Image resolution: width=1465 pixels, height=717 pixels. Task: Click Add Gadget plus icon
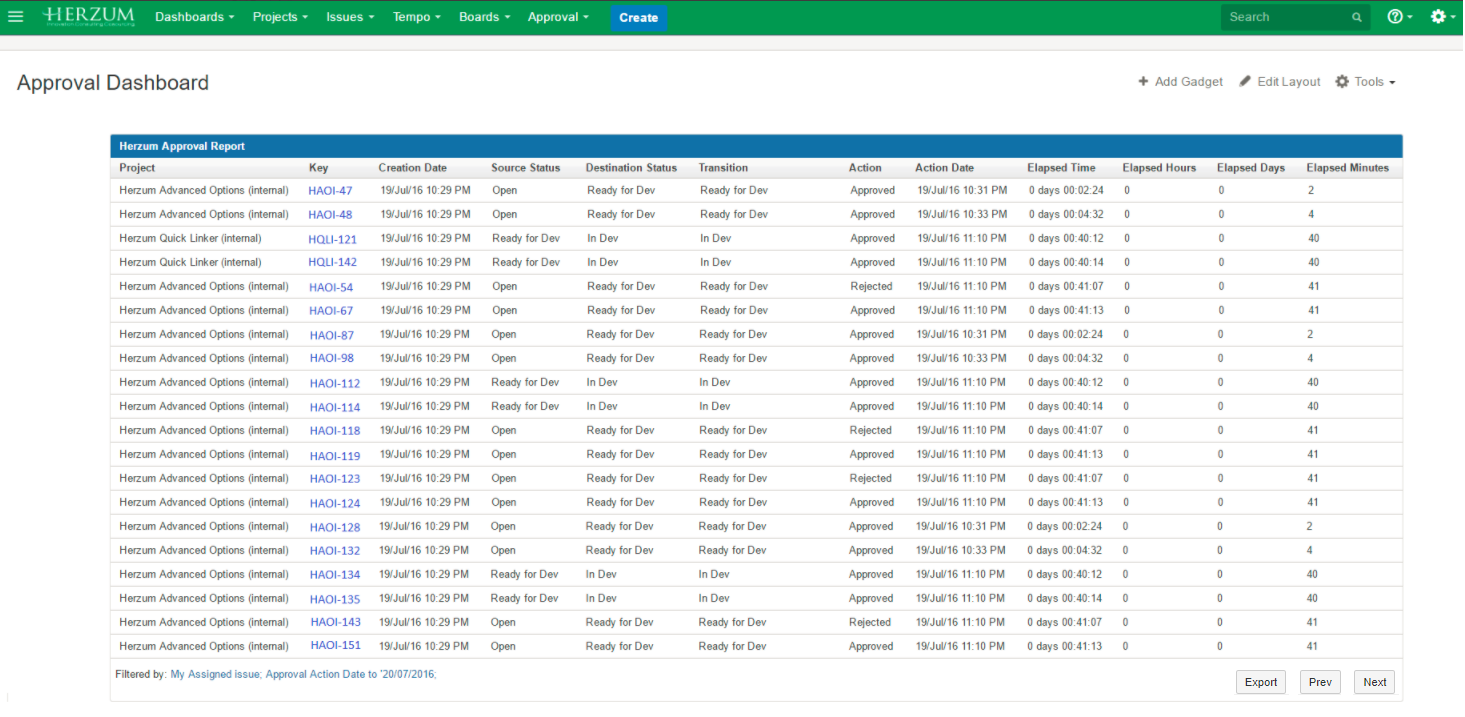[1143, 82]
